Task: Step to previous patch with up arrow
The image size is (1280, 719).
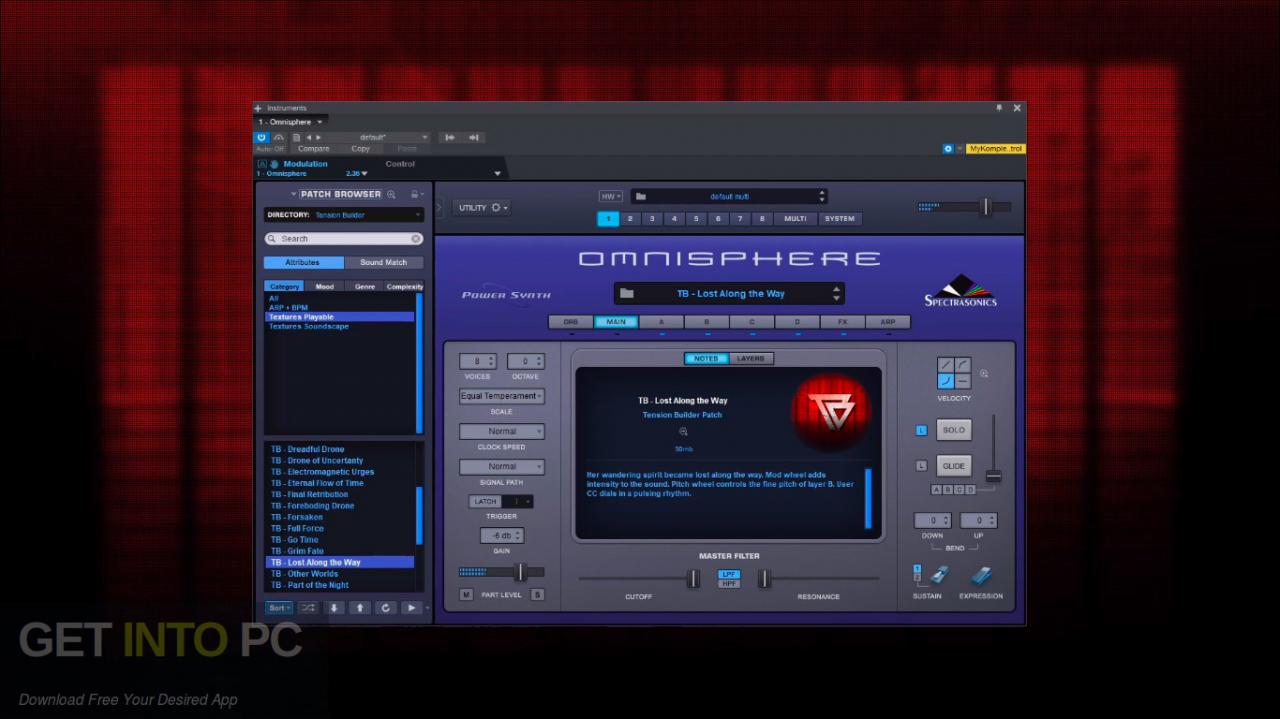Action: point(360,608)
